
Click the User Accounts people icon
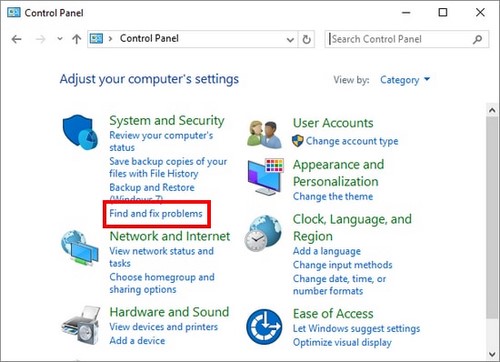[x=264, y=134]
